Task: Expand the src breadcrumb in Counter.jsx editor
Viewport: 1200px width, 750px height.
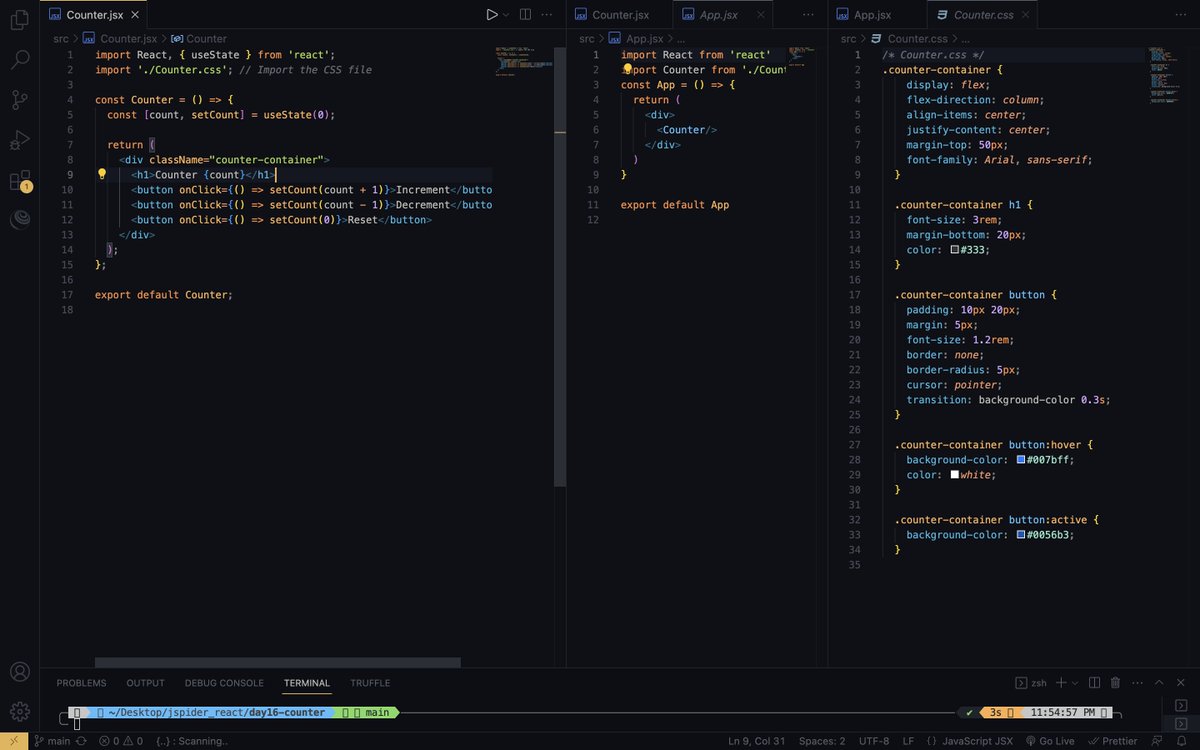Action: (60, 38)
